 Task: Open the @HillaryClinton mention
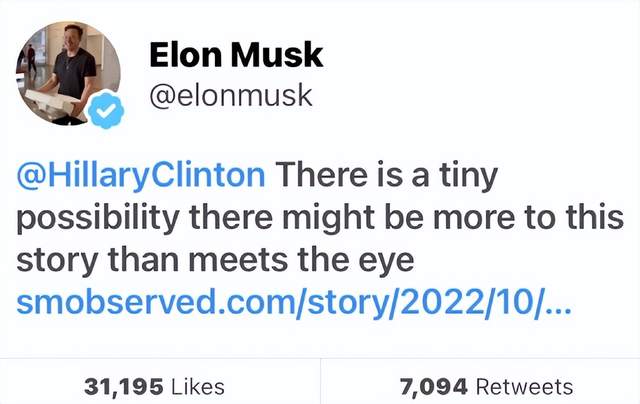(140, 176)
